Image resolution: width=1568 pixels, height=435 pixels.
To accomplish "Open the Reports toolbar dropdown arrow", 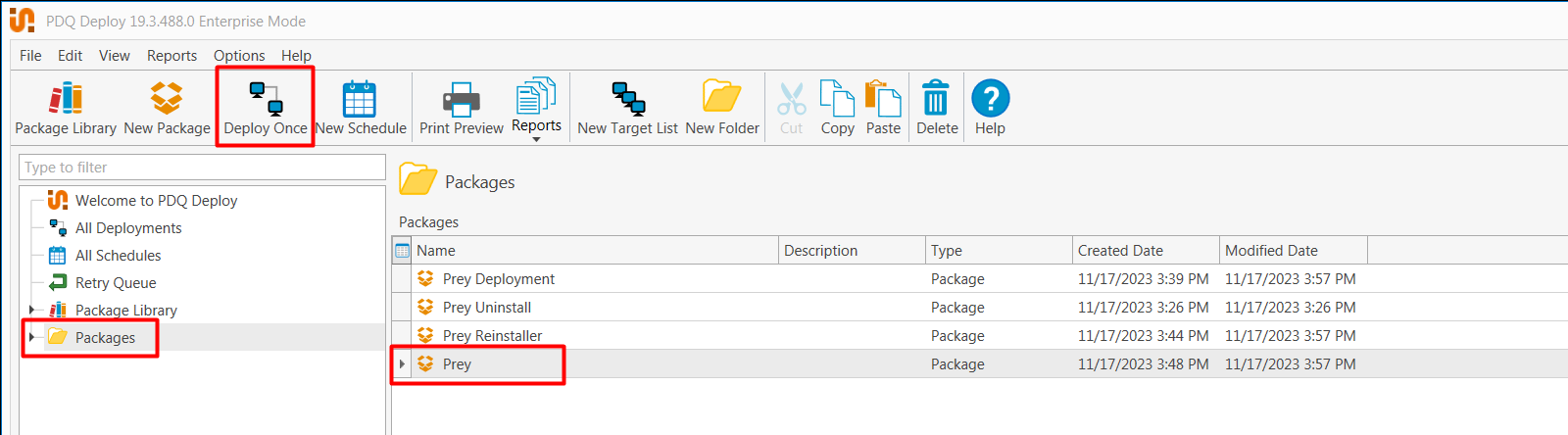I will [x=536, y=139].
